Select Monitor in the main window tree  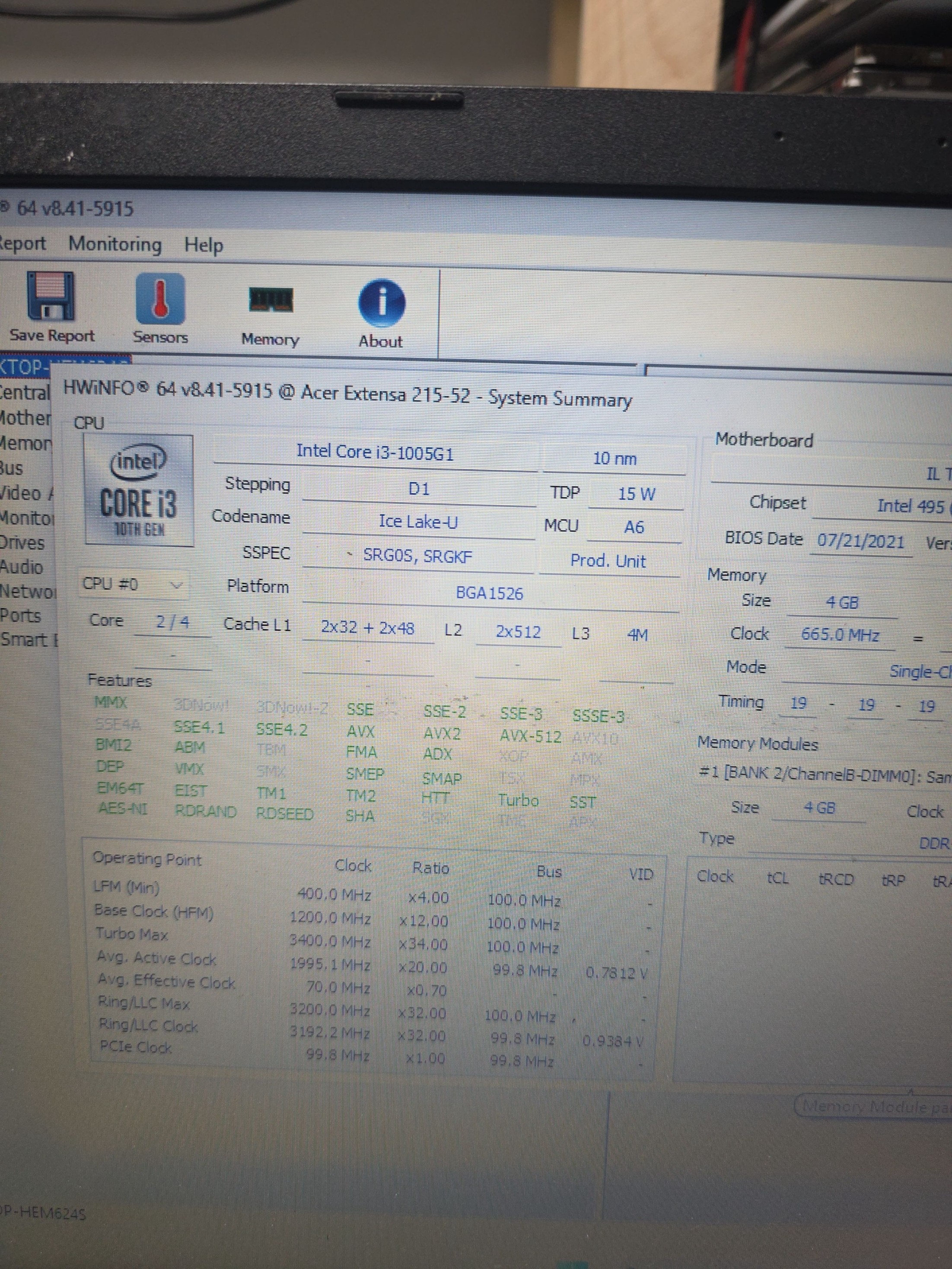click(27, 518)
